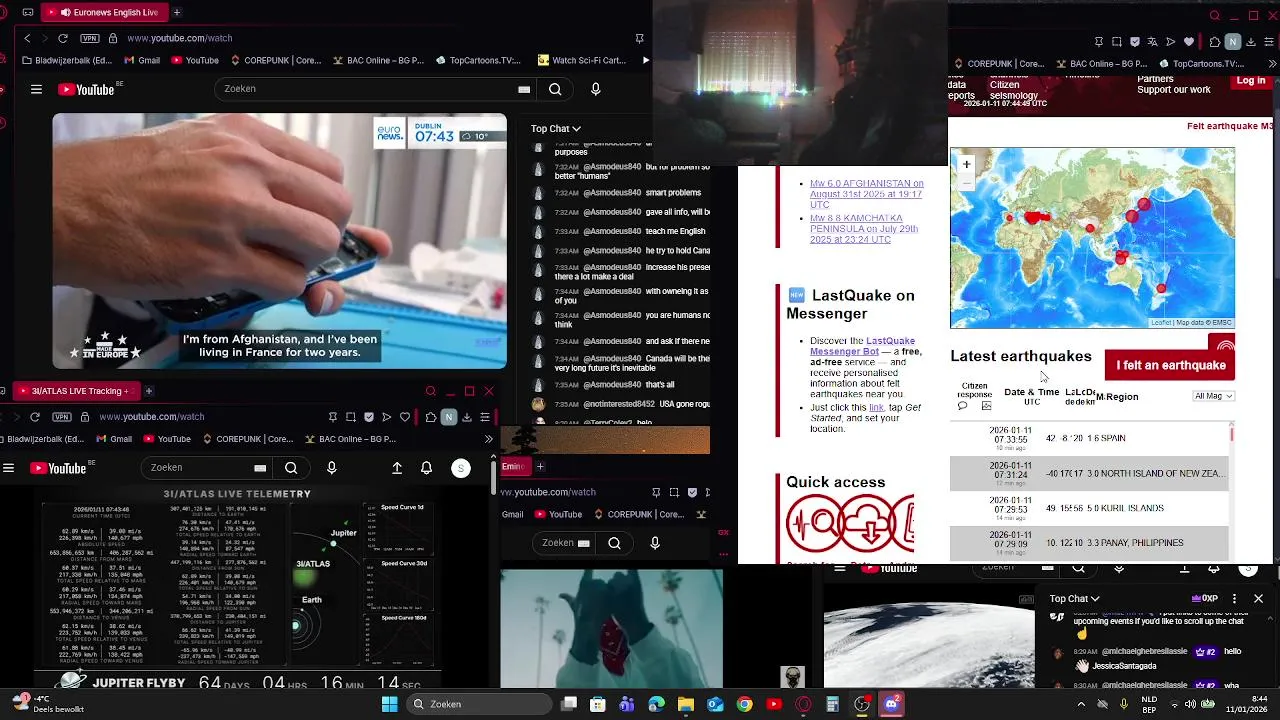This screenshot has height=720, width=1280.
Task: Open BAC Online bookmark in Euronews window
Action: tap(379, 60)
